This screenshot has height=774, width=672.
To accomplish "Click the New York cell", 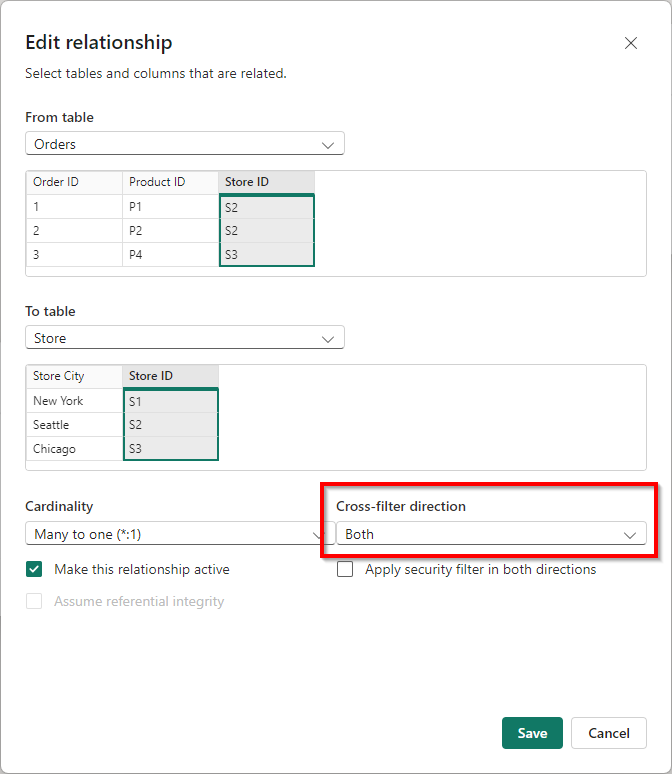I will coord(74,401).
